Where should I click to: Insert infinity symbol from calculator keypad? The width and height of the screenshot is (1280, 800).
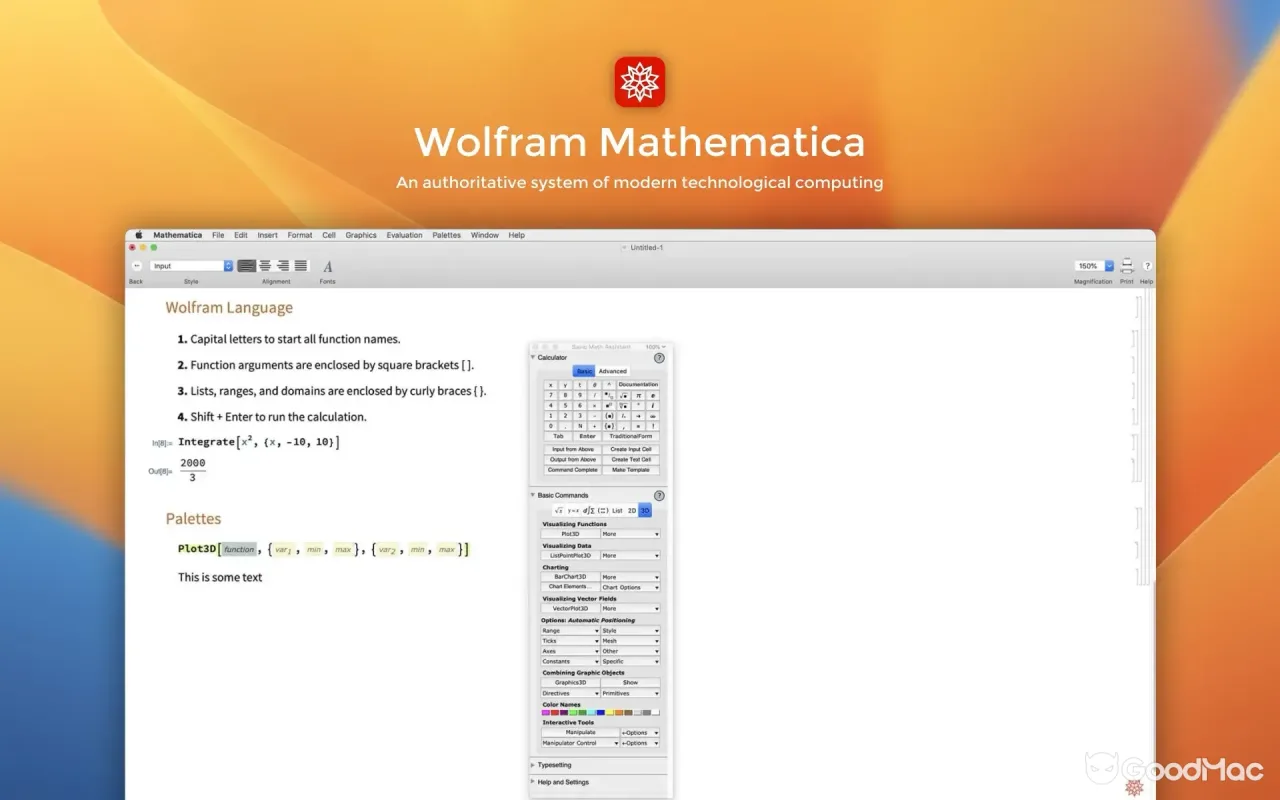(653, 416)
